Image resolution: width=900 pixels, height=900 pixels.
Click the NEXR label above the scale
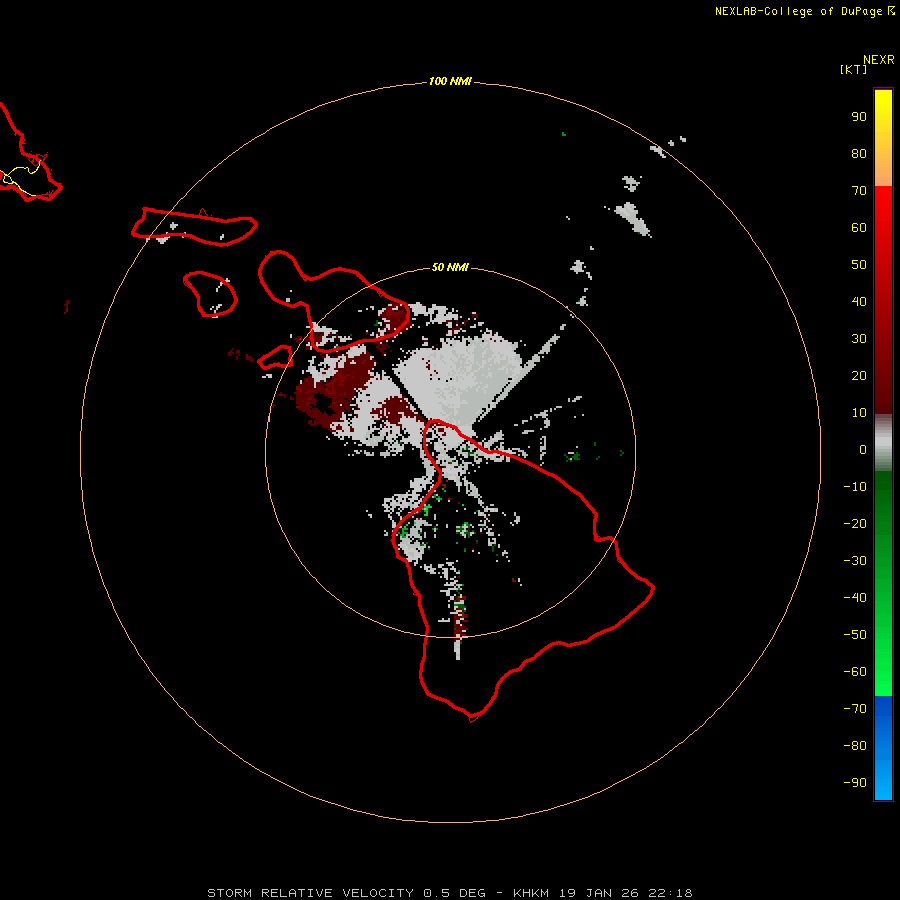tap(879, 60)
